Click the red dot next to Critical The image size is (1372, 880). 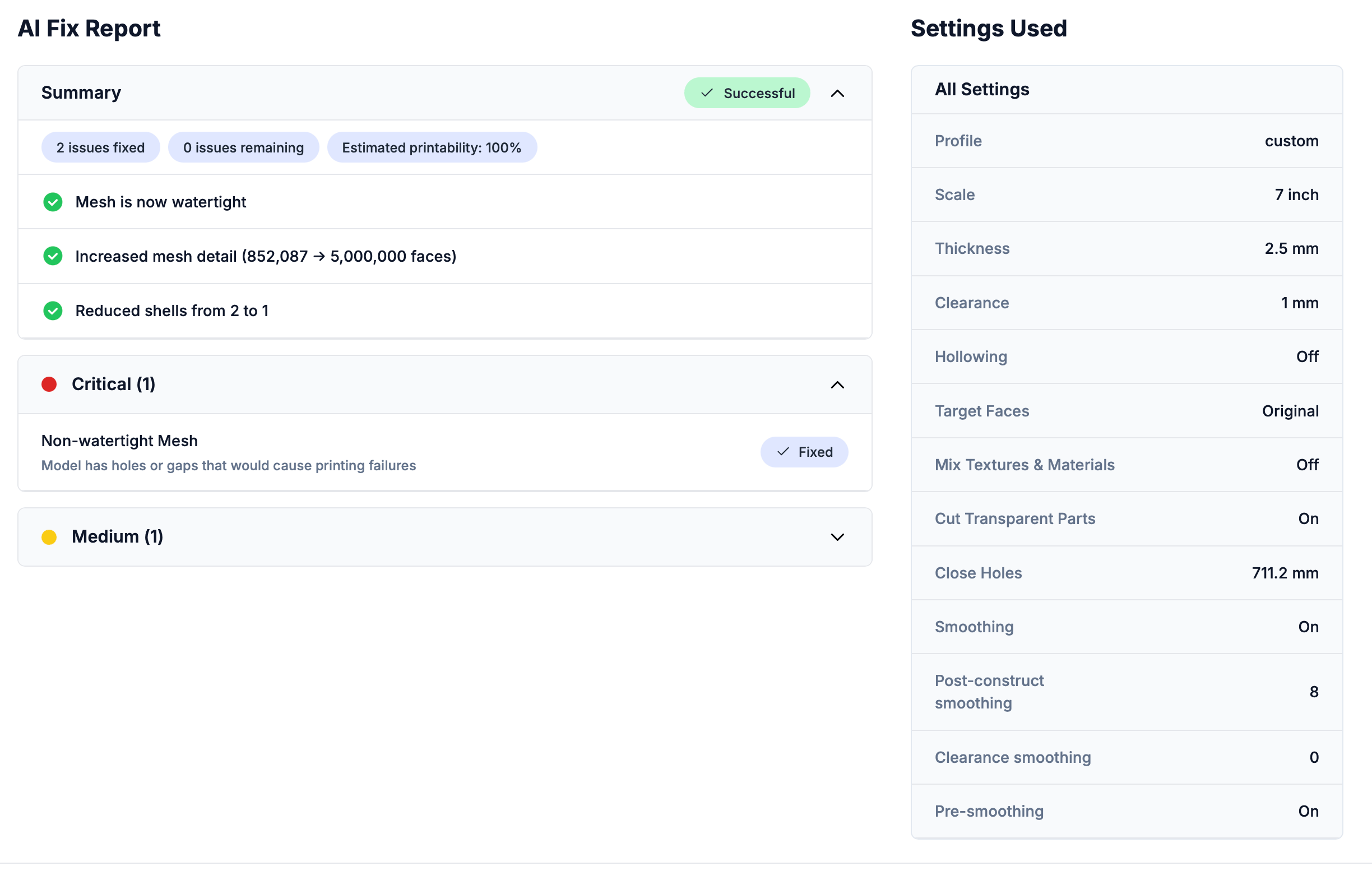tap(49, 385)
